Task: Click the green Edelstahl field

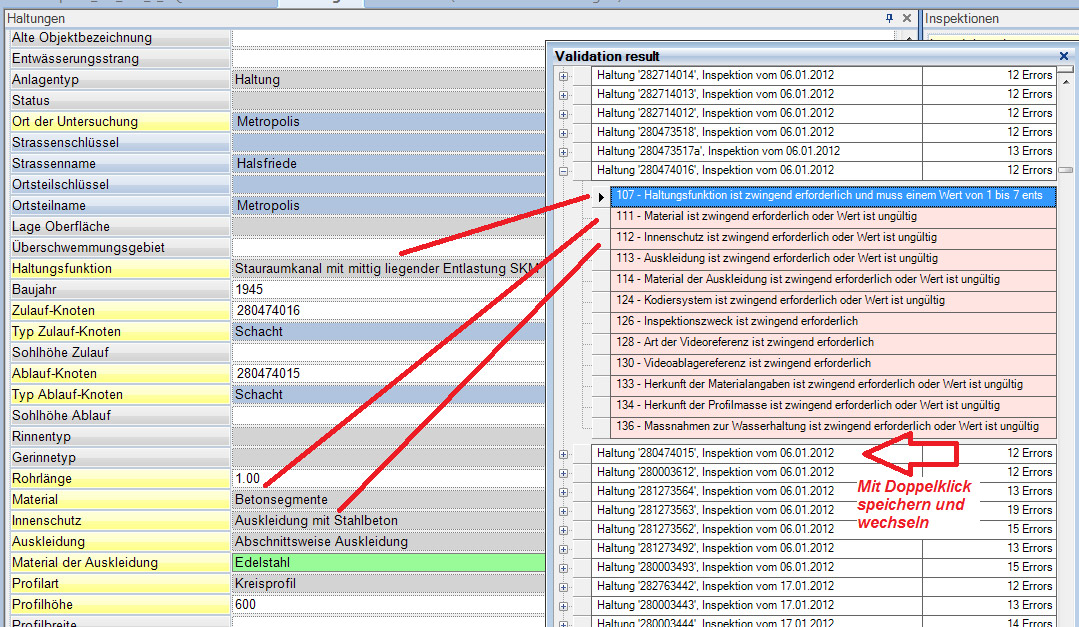Action: pyautogui.click(x=389, y=563)
